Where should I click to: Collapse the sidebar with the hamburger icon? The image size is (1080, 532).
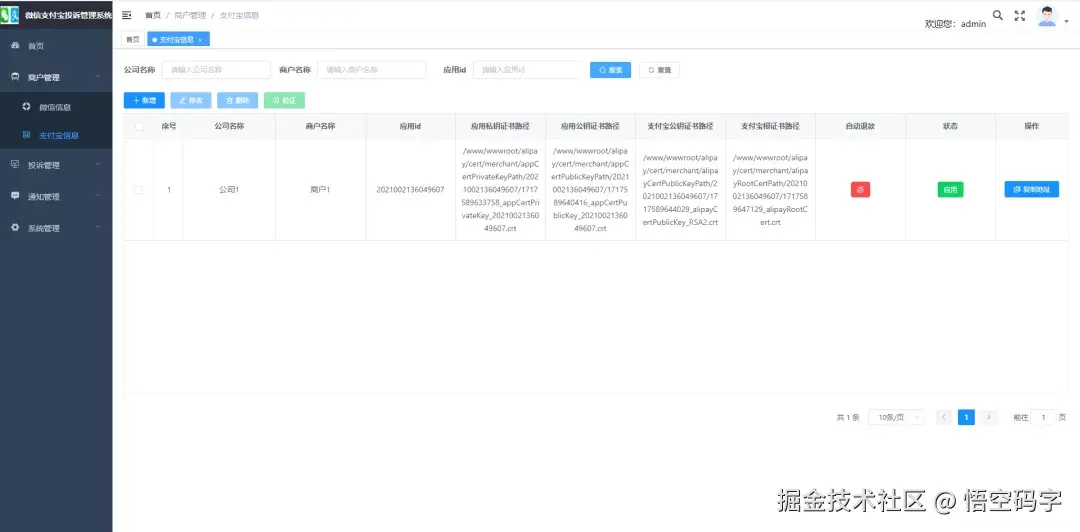click(127, 15)
